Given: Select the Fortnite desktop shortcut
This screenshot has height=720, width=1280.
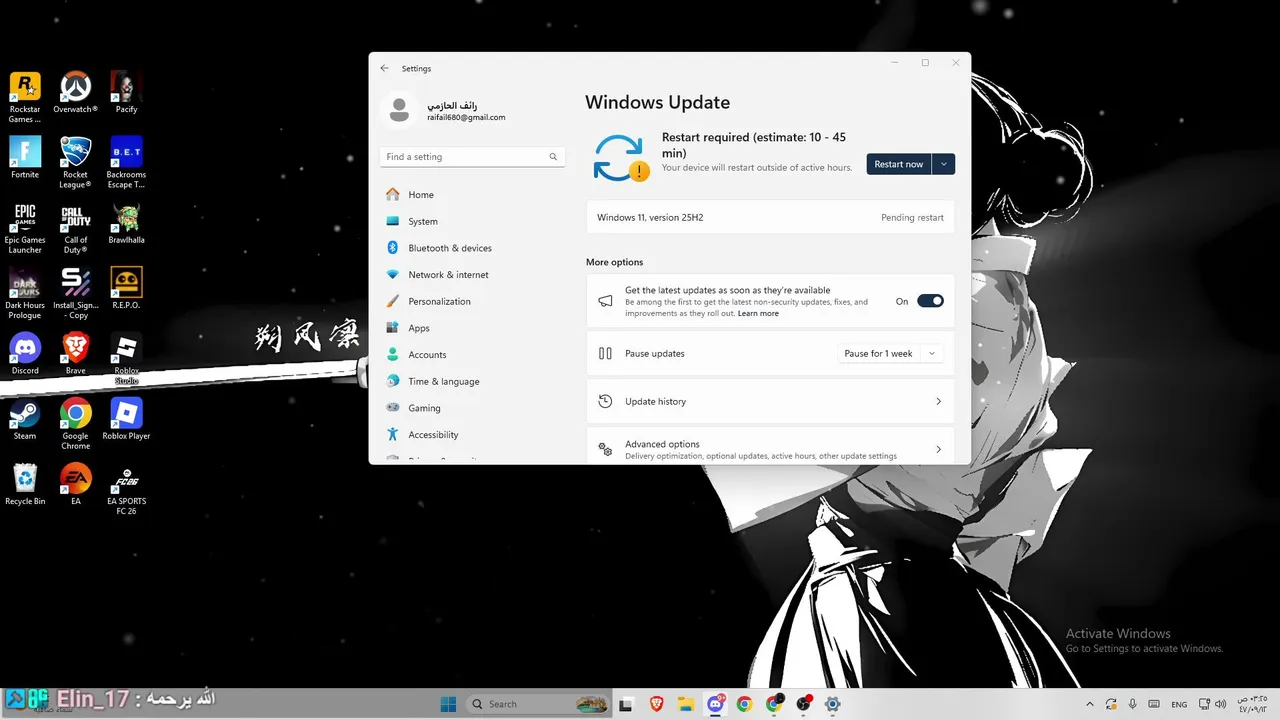Looking at the screenshot, I should pyautogui.click(x=25, y=157).
